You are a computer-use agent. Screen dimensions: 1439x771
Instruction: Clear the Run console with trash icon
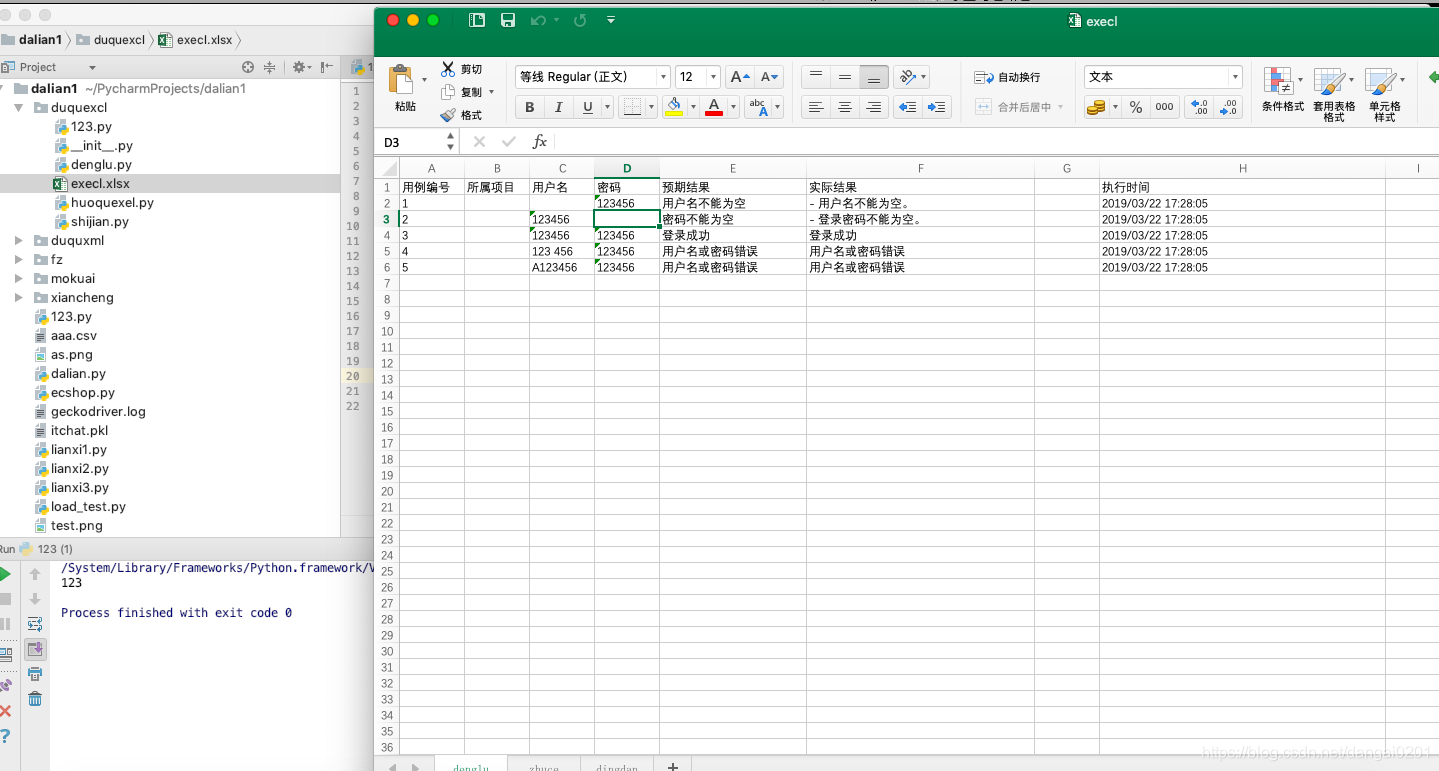tap(35, 699)
